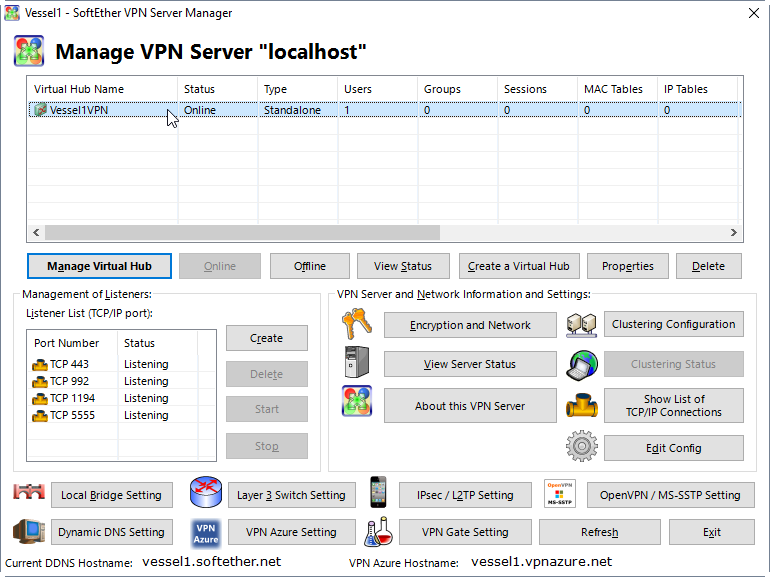Click the Standalone type cell
This screenshot has width=770, height=577.
click(292, 110)
